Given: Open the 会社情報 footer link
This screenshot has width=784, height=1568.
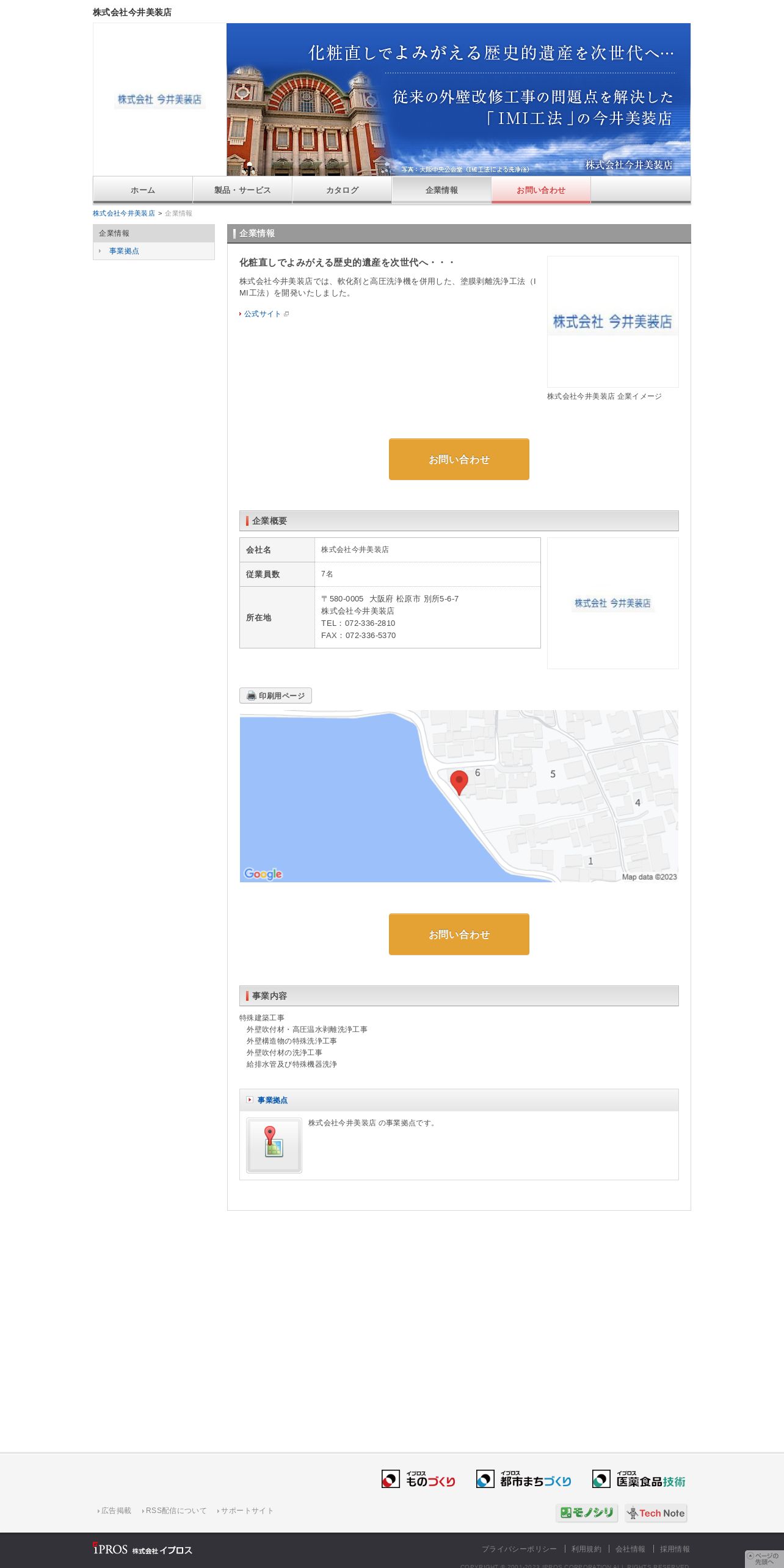Looking at the screenshot, I should 630,1549.
